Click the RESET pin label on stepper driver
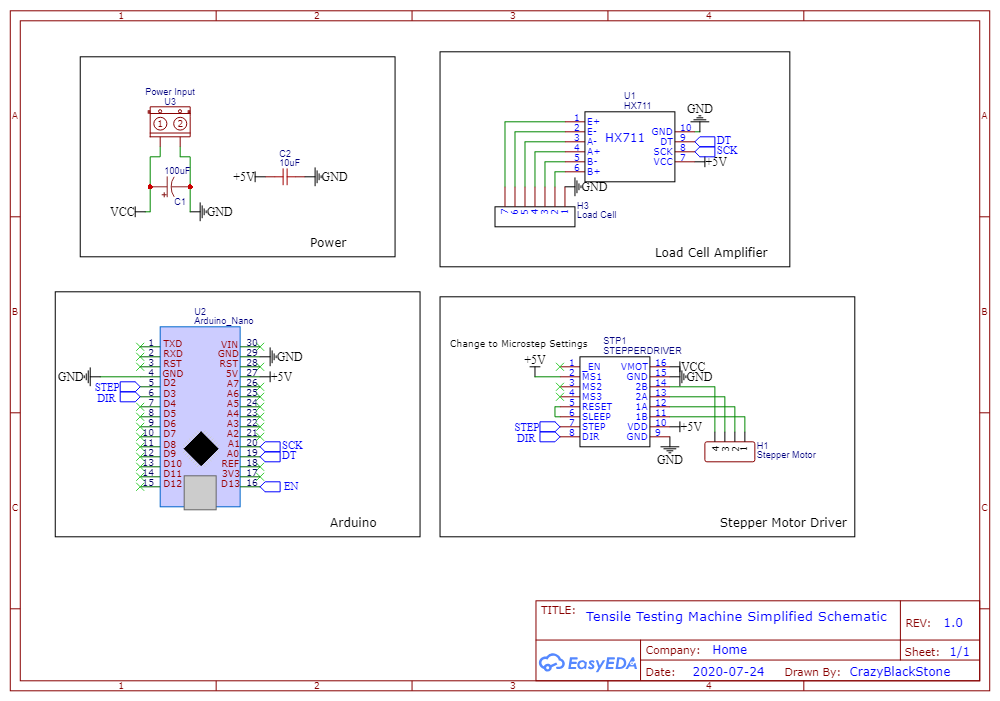This screenshot has width=1000, height=701. coord(596,407)
